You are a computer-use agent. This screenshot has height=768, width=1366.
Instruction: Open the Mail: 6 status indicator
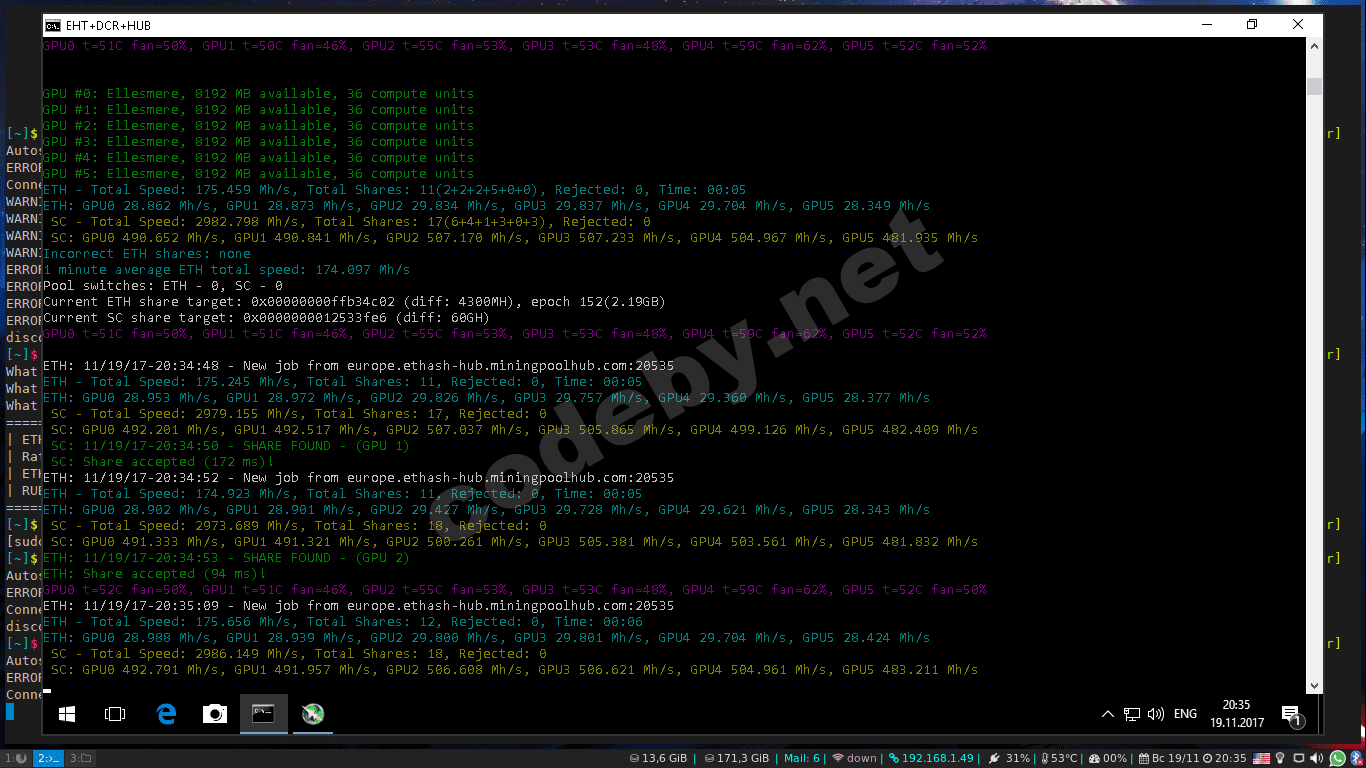(x=803, y=759)
